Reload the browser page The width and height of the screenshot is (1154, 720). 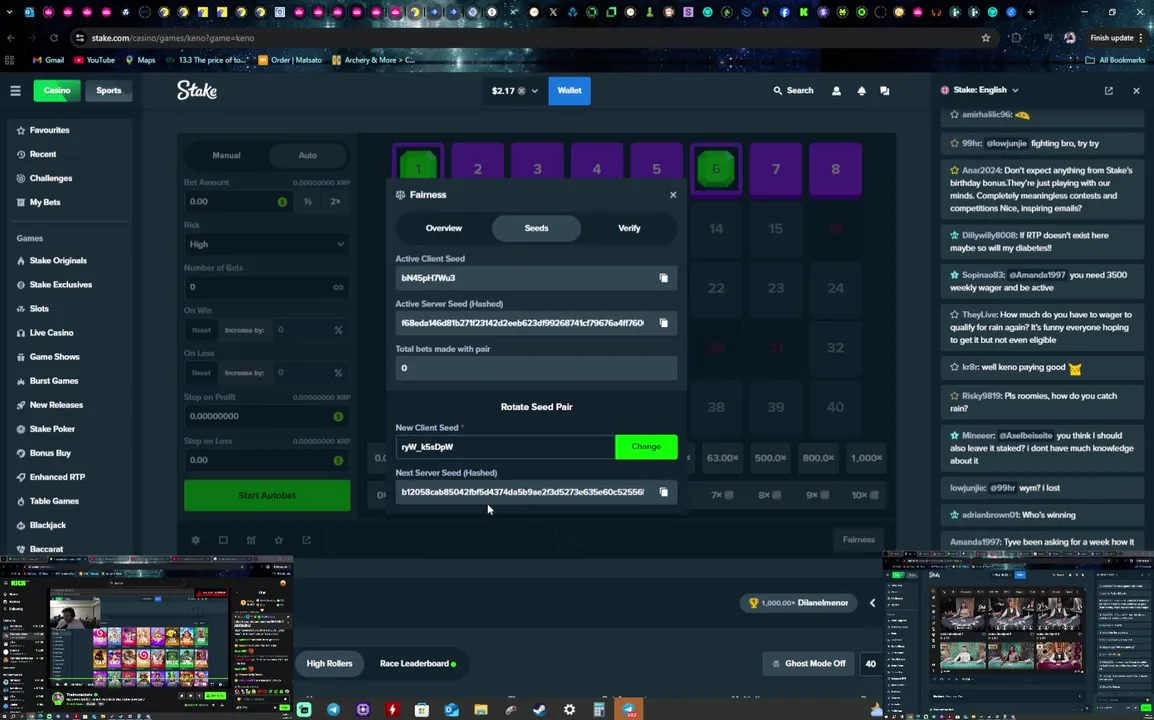pos(54,38)
